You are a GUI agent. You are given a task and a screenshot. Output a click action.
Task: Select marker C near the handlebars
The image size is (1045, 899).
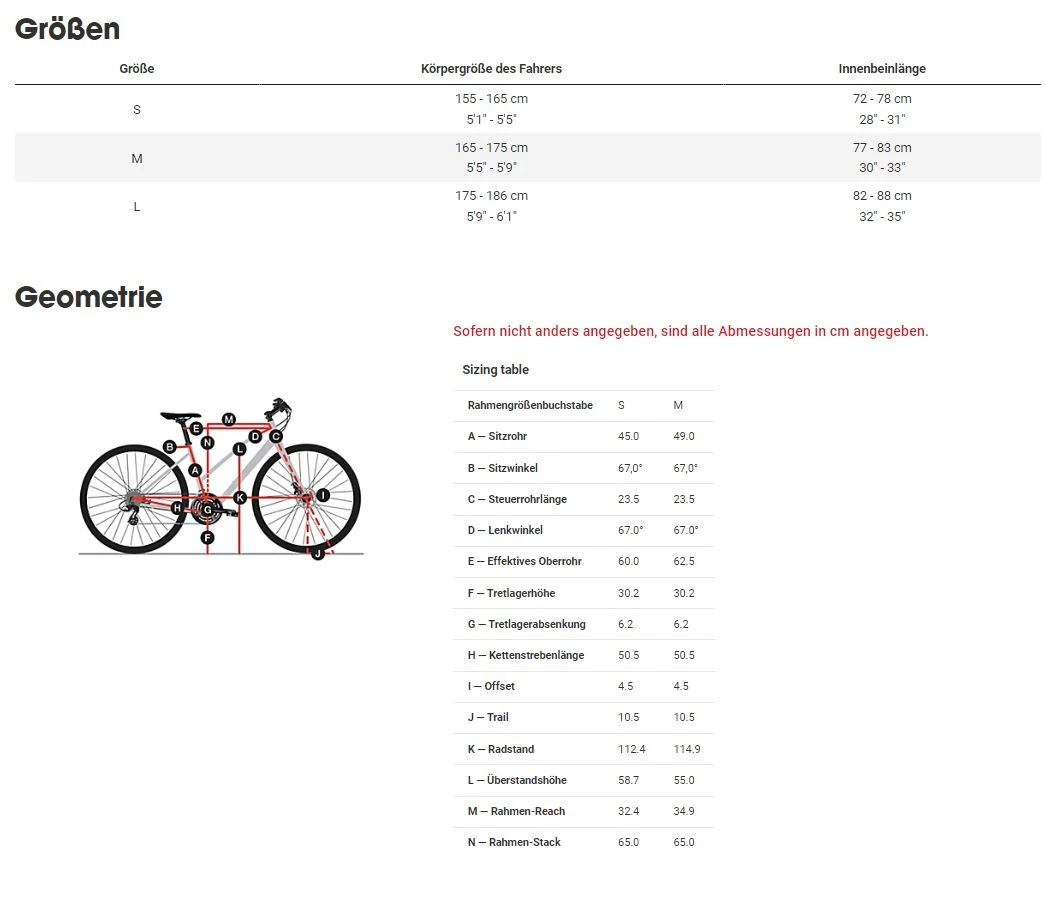276,436
